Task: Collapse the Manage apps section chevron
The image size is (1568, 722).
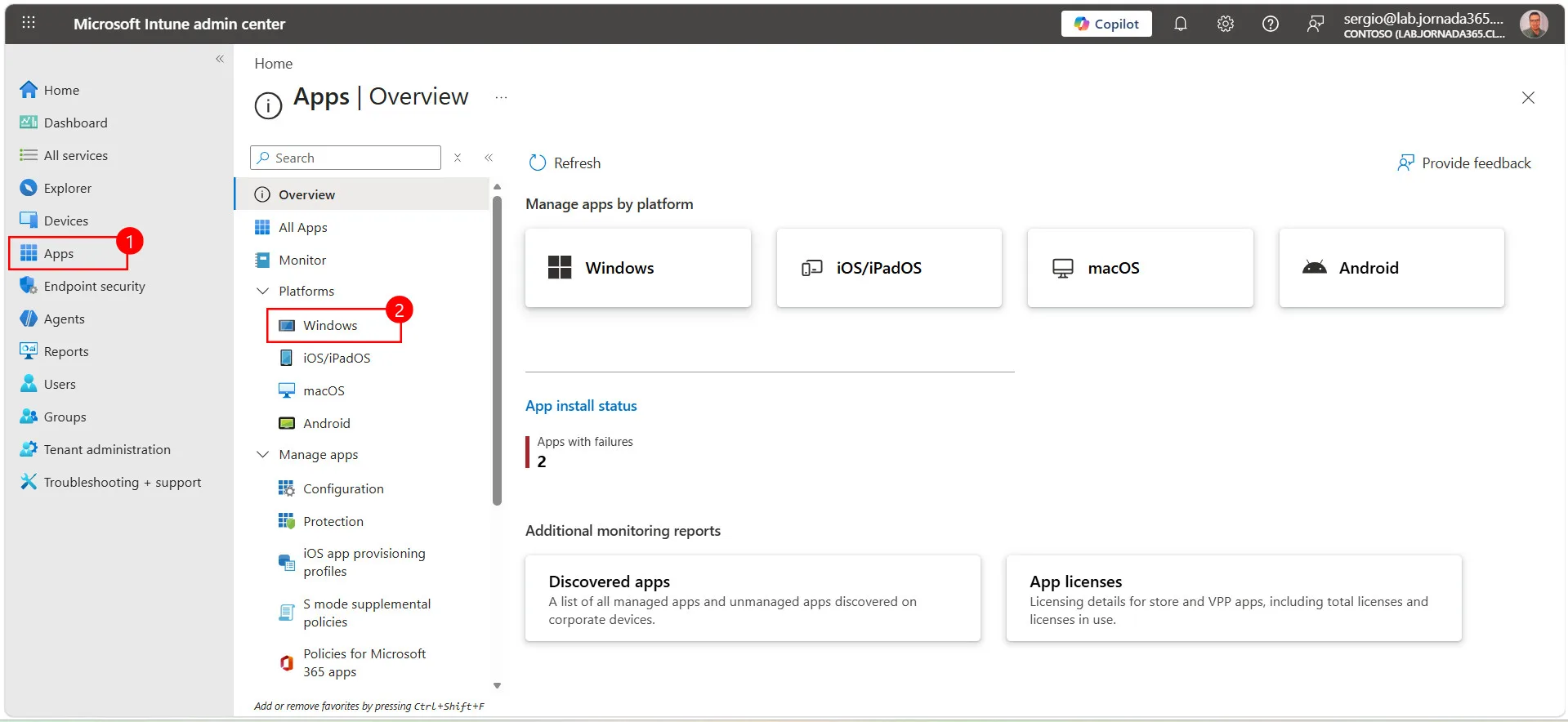Action: coord(262,454)
